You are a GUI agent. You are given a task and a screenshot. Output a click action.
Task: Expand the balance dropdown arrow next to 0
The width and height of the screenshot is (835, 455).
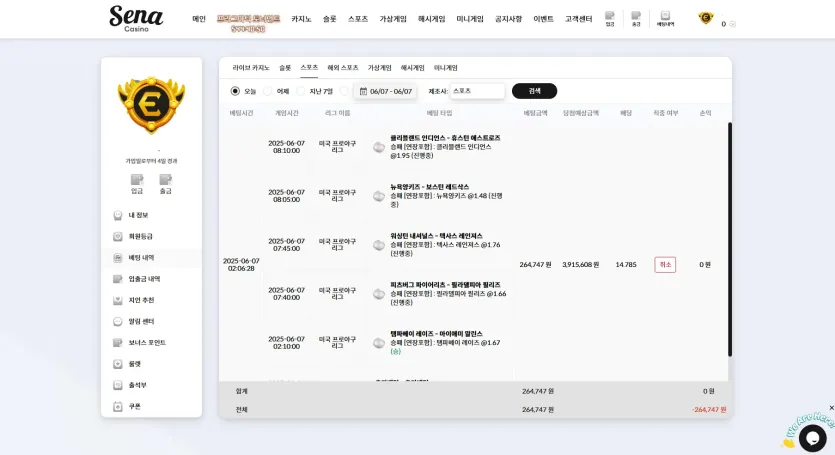click(733, 24)
